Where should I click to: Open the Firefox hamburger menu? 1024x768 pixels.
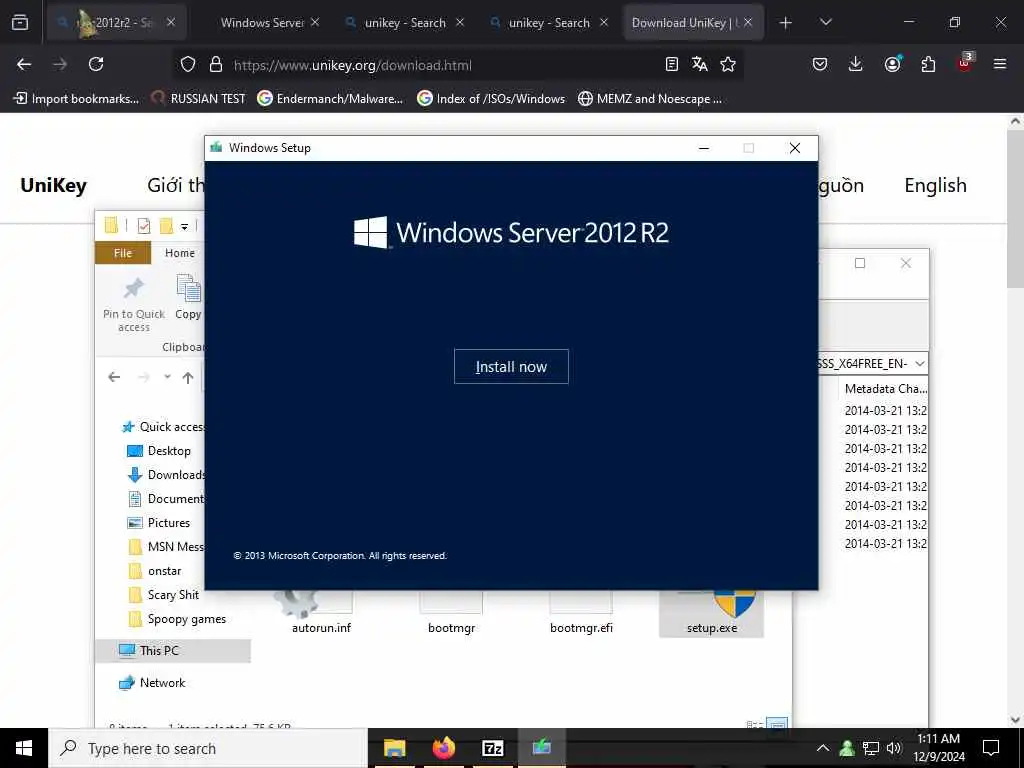click(1000, 64)
